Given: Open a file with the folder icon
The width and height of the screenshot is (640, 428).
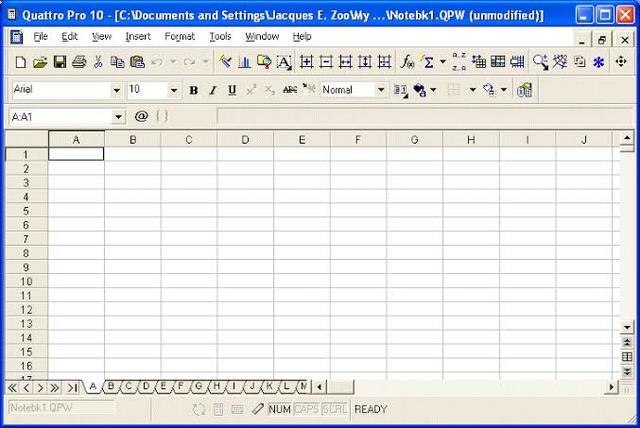Looking at the screenshot, I should pos(40,62).
